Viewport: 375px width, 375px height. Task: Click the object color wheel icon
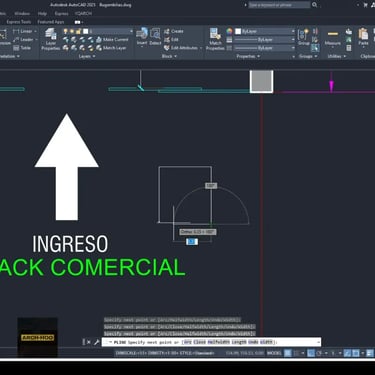pos(229,31)
